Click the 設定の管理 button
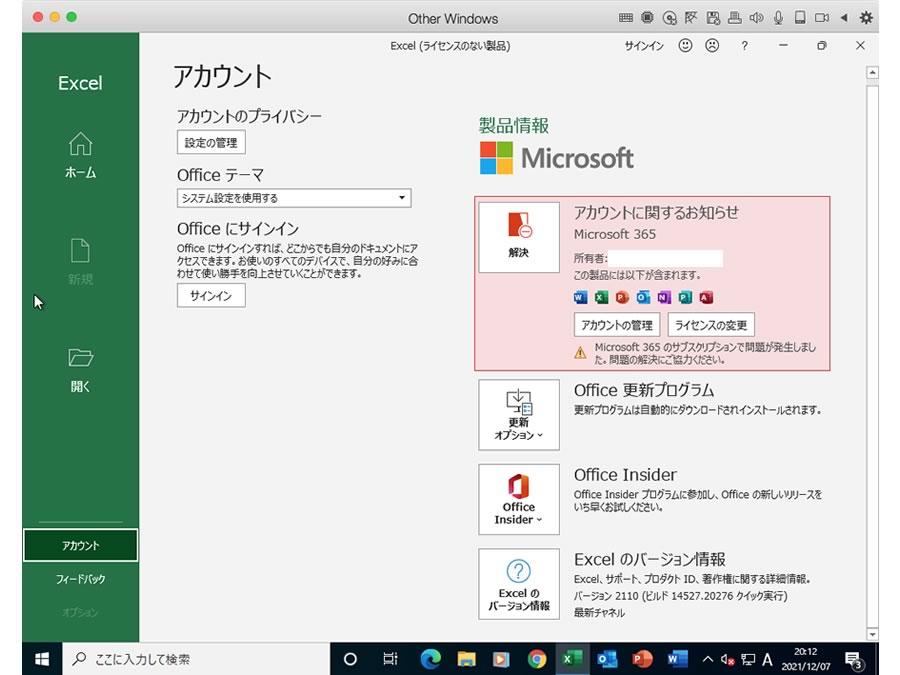 [x=211, y=142]
